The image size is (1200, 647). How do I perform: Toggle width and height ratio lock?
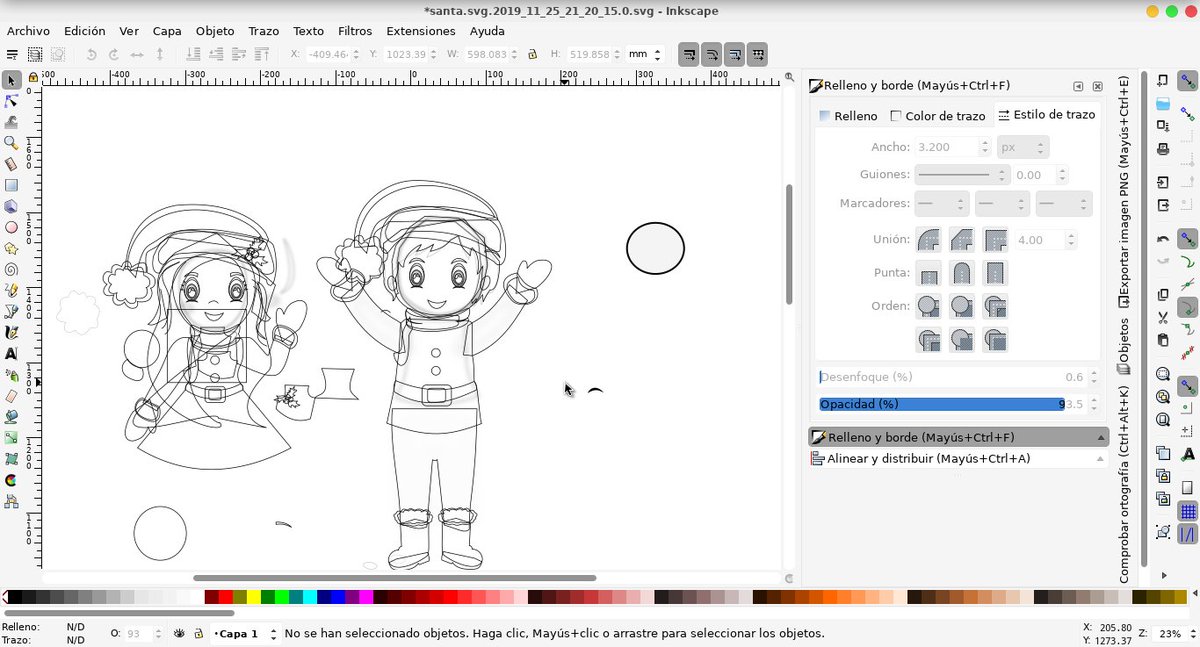532,54
